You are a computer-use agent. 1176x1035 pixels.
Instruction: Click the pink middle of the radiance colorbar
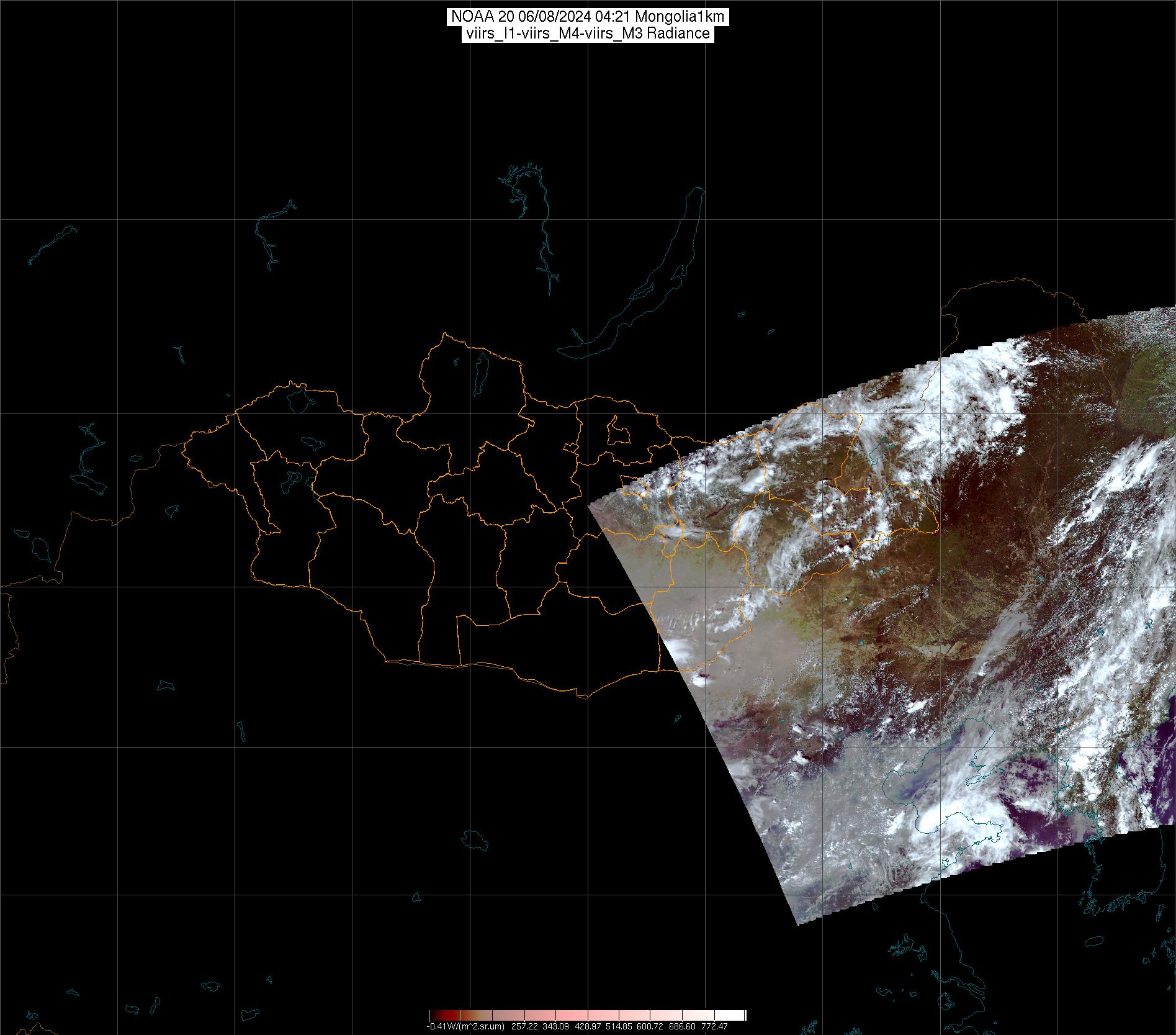588,1015
